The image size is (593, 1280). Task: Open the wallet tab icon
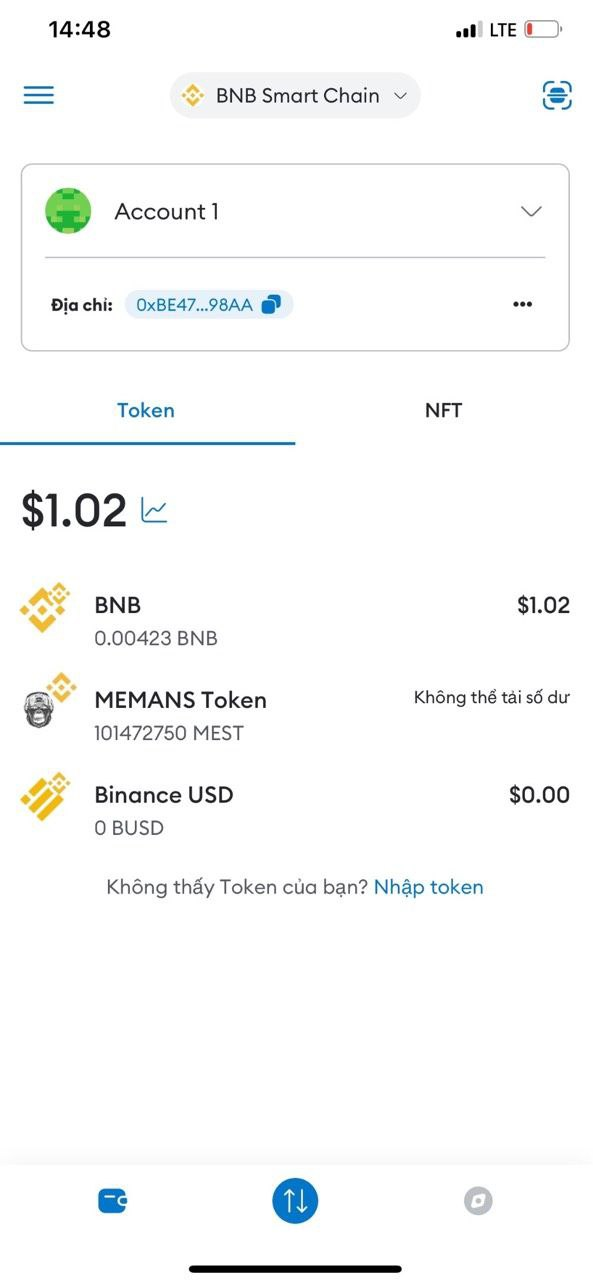tap(113, 1200)
